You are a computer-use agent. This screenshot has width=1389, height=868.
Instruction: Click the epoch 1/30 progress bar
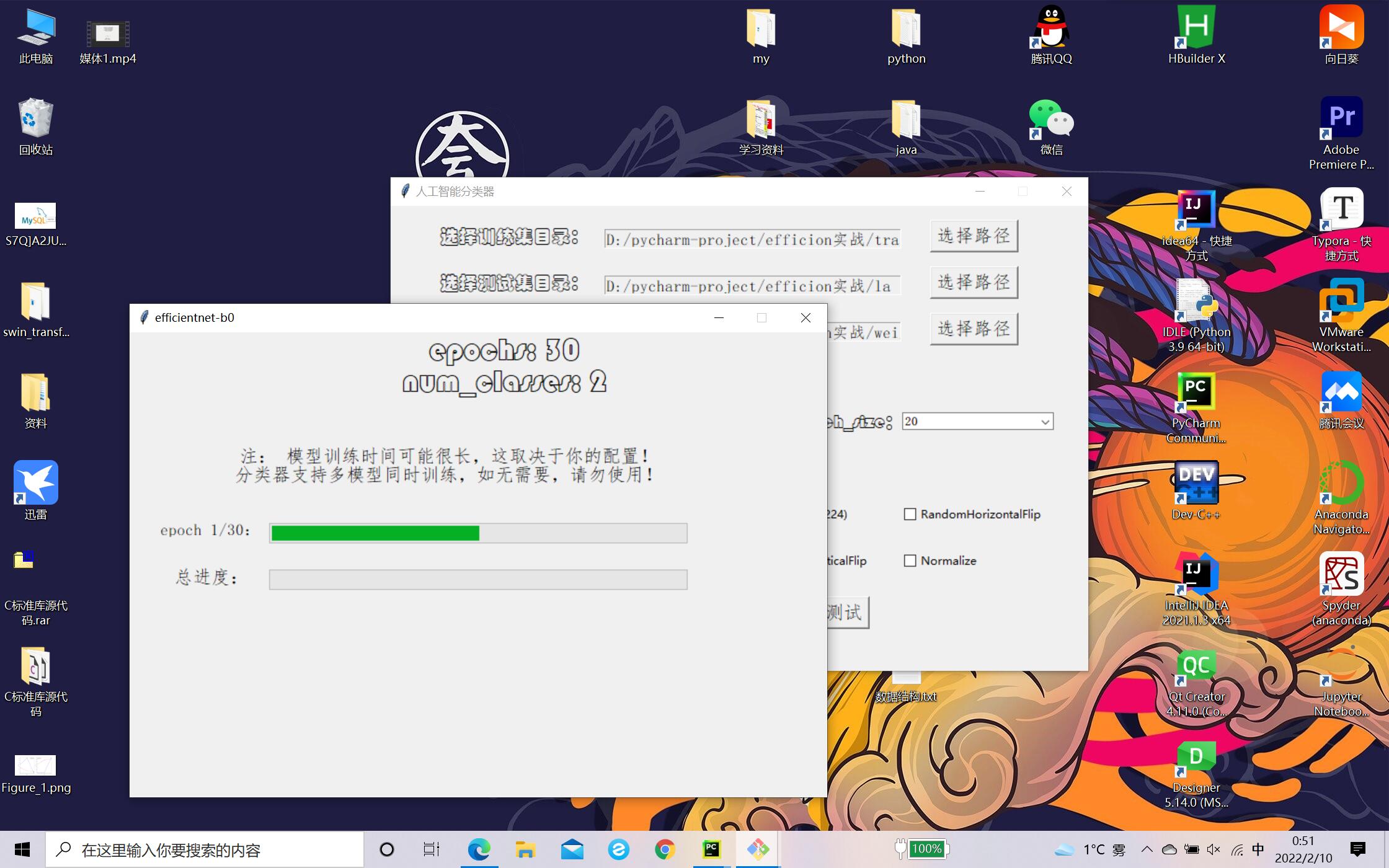coord(478,533)
